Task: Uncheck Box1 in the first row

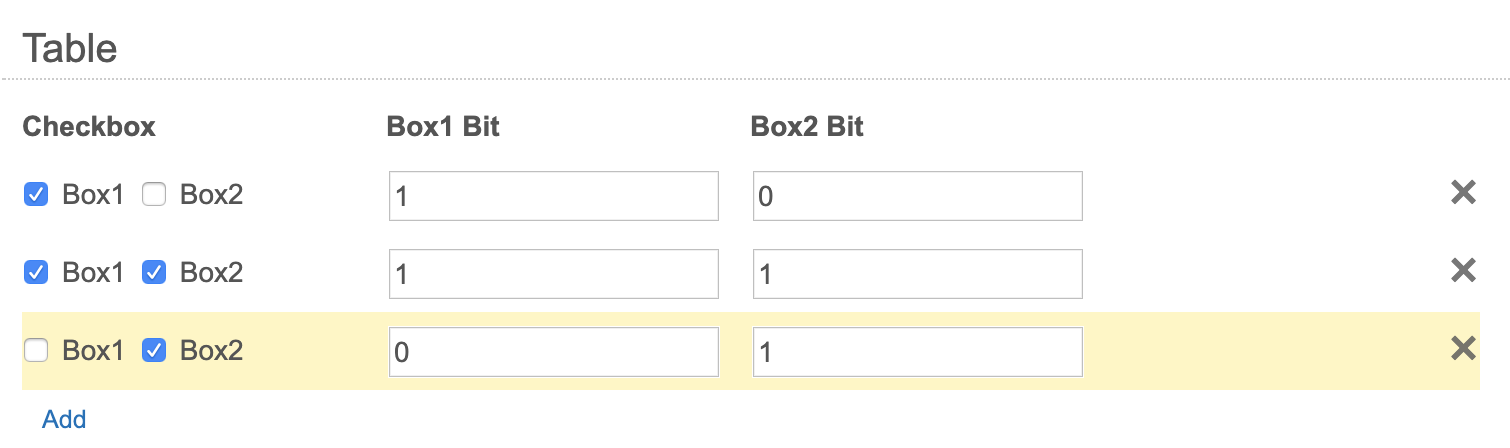Action: pos(36,195)
